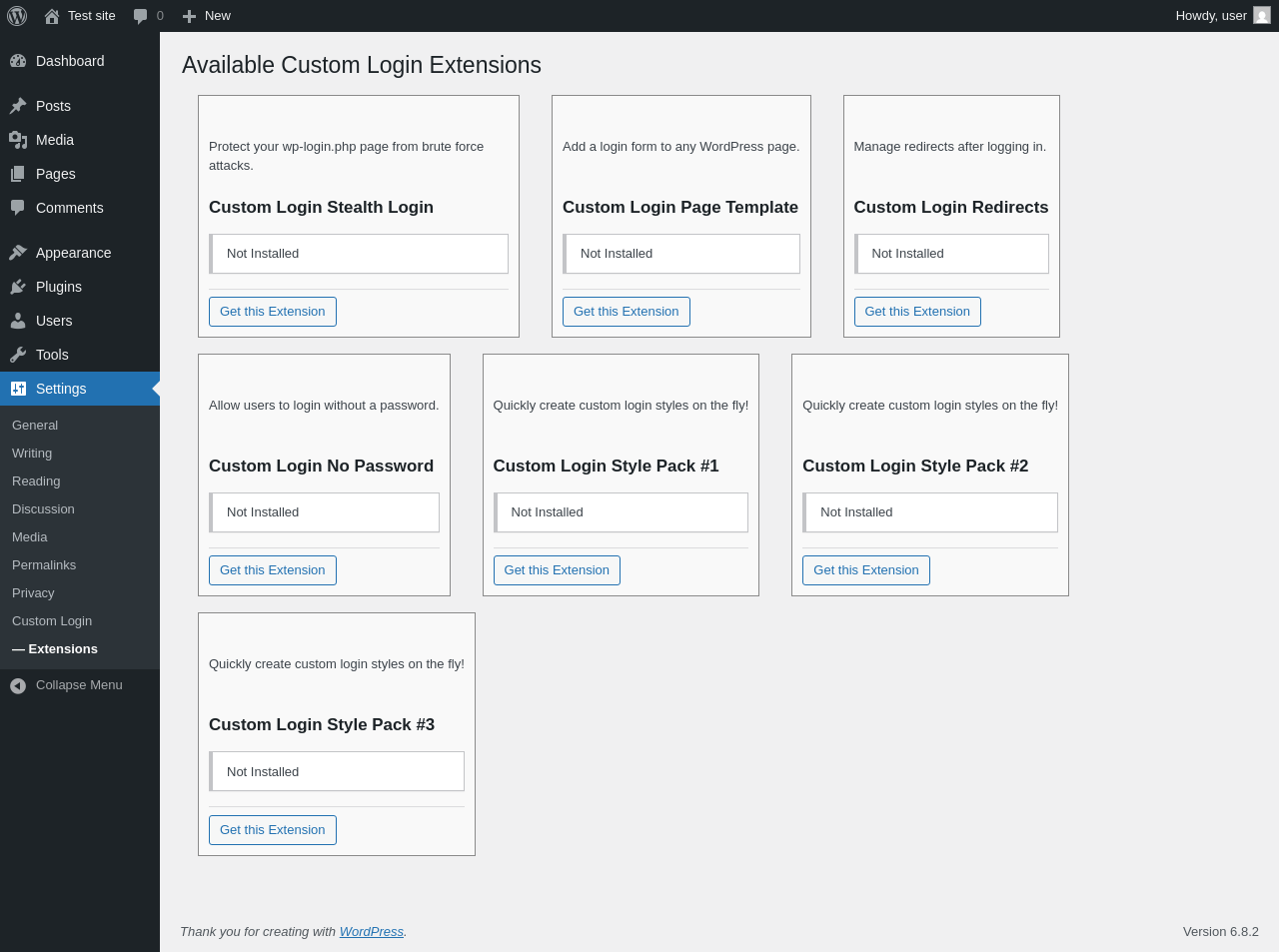Open the Tools wrench icon
1279x952 pixels.
point(18,355)
